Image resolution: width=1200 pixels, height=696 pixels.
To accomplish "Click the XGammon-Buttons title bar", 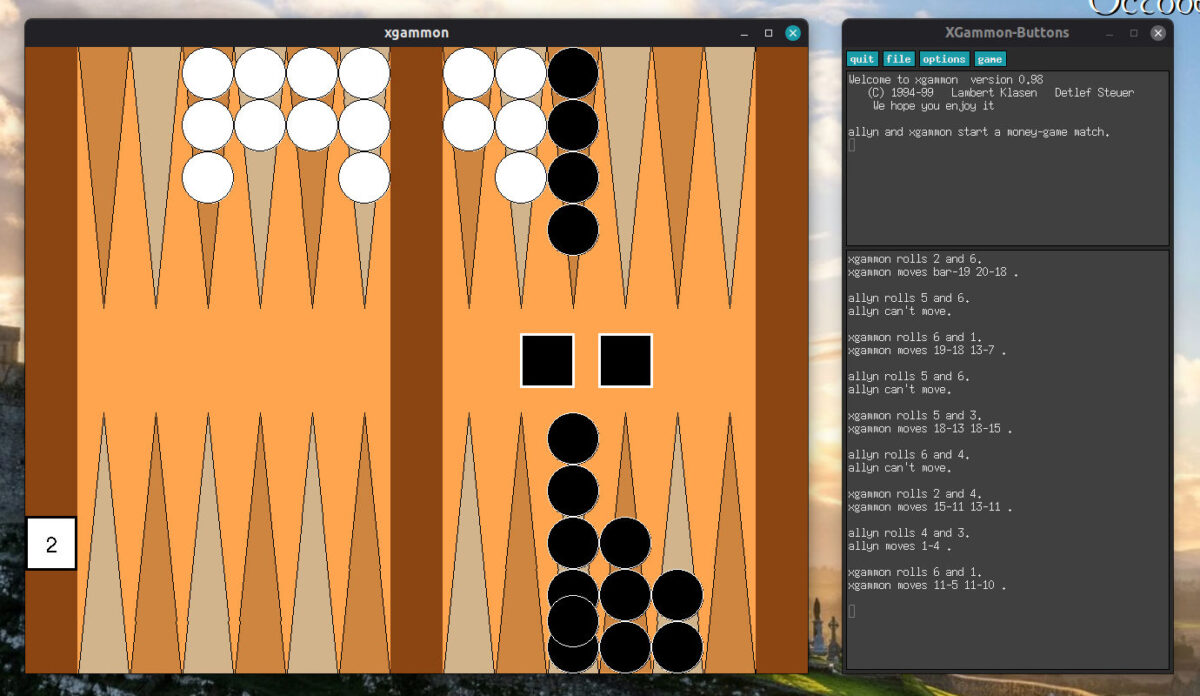I will point(1007,32).
